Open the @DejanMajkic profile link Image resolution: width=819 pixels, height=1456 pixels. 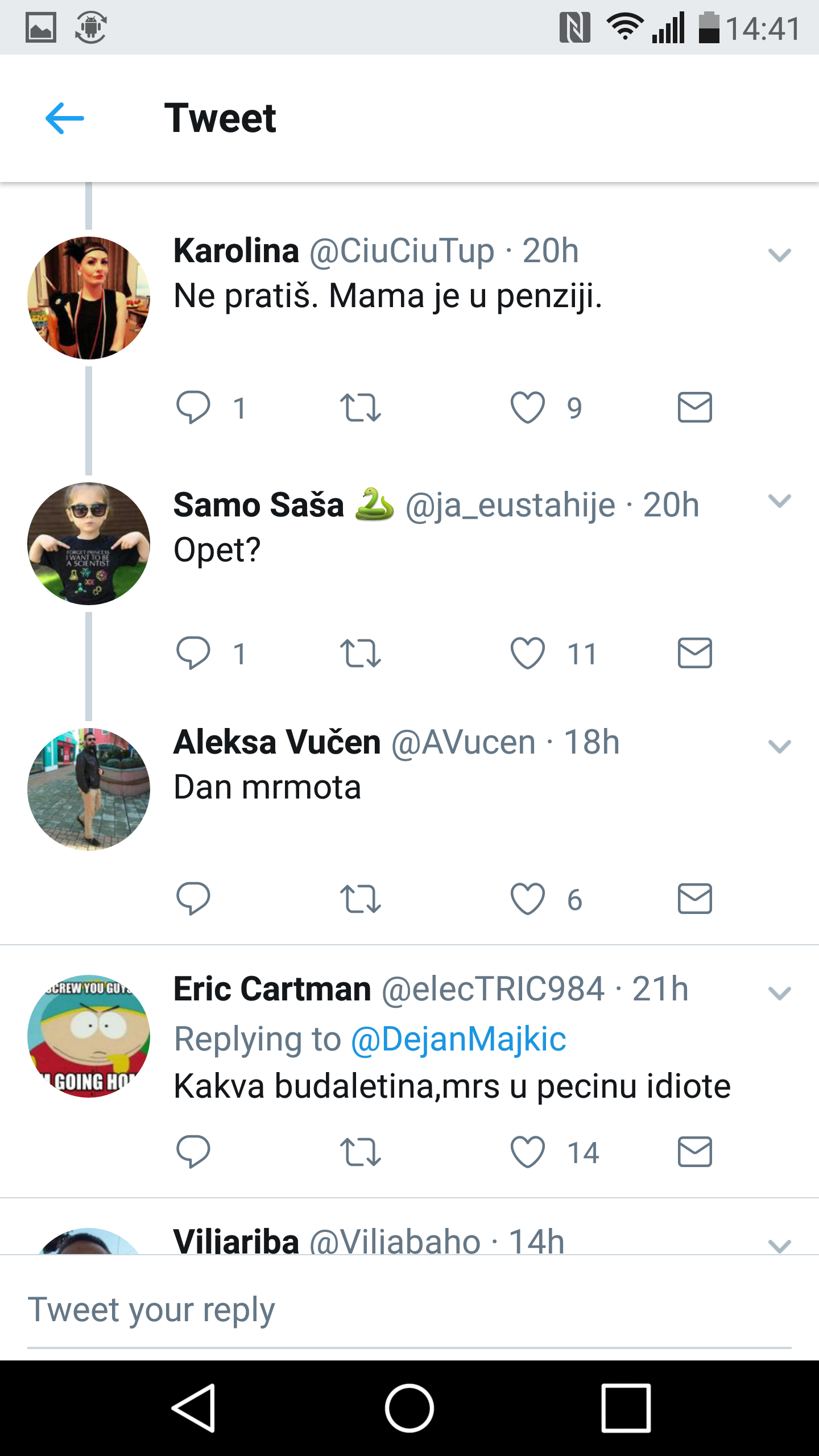point(458,1039)
